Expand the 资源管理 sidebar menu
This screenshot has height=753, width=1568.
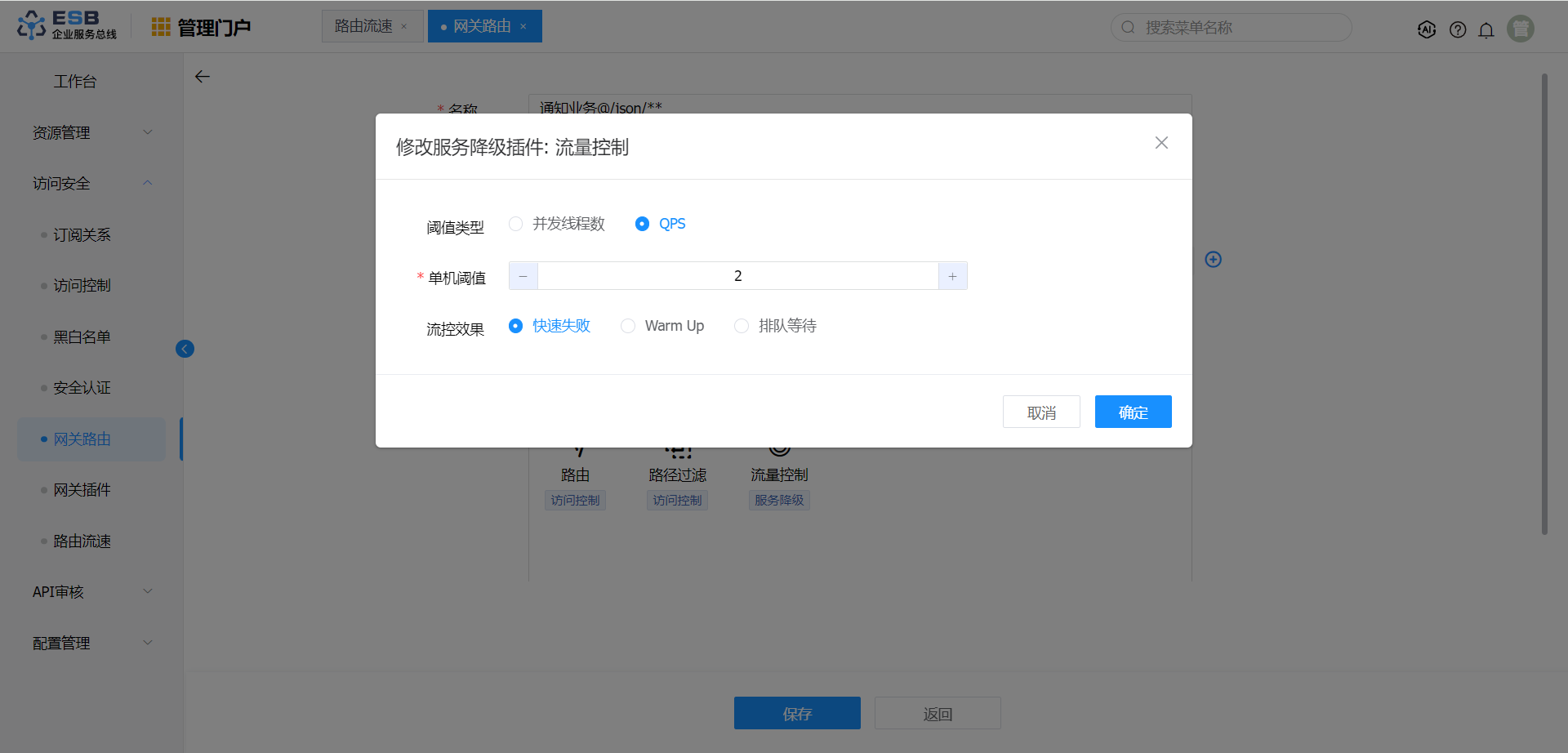[x=91, y=132]
